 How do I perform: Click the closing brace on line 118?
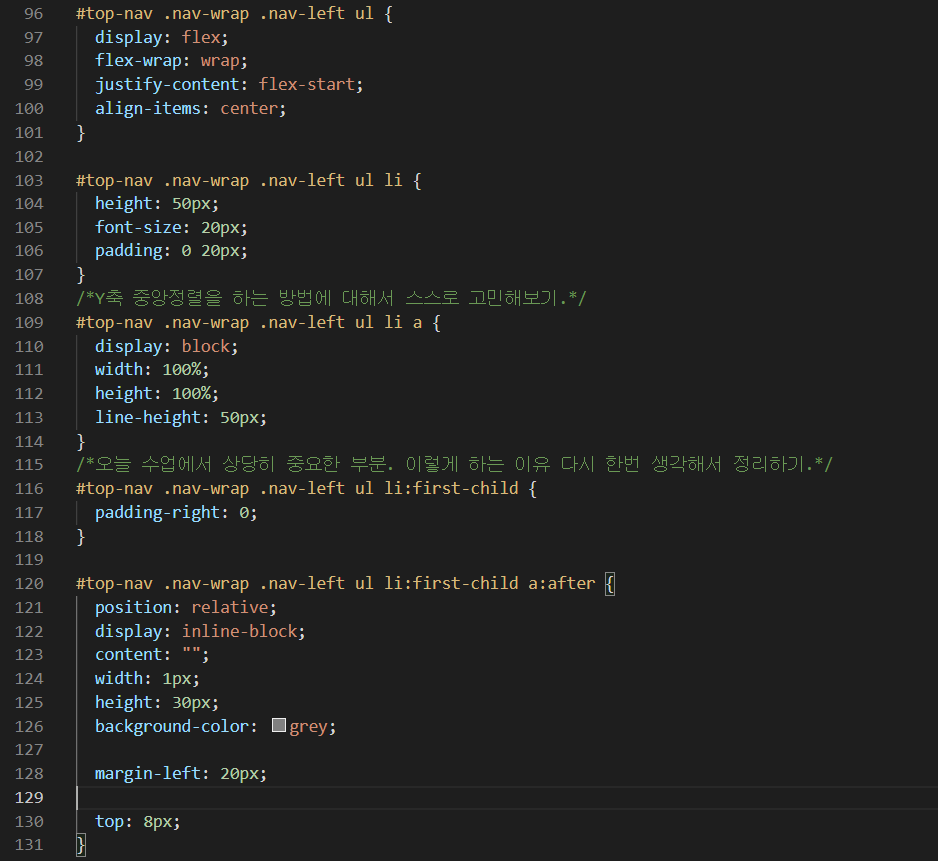(x=81, y=536)
